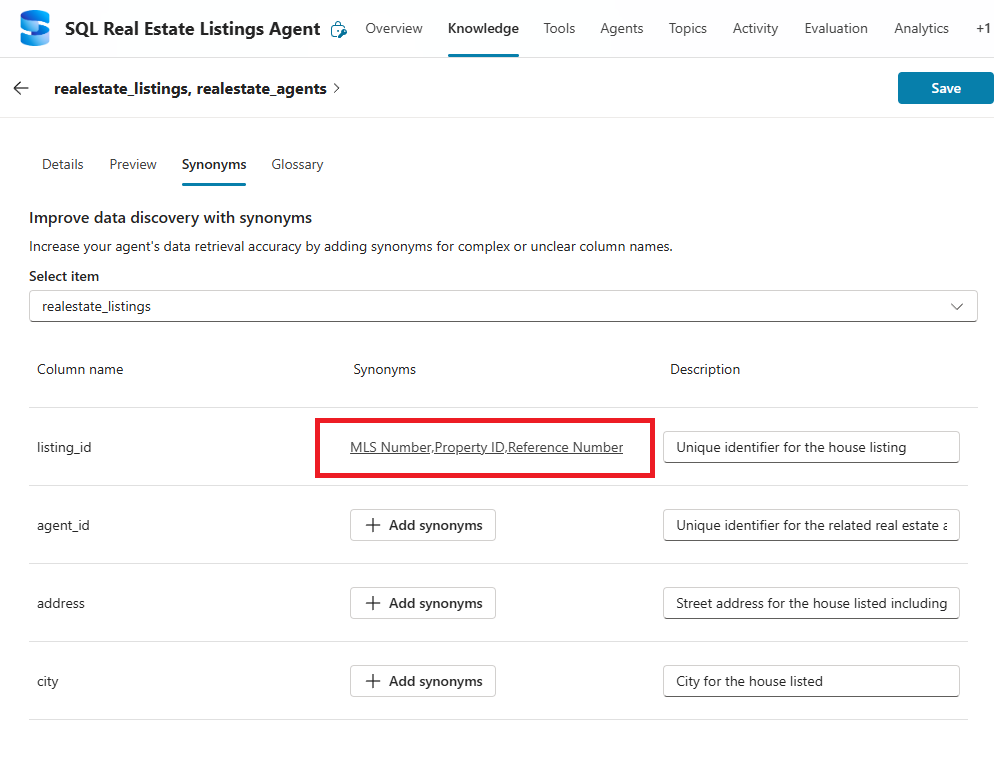
Task: Click the city description field
Action: point(811,681)
